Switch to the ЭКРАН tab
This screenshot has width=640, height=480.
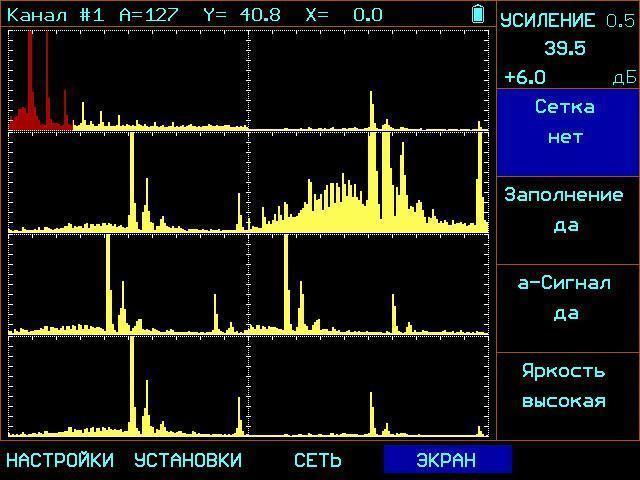[447, 460]
